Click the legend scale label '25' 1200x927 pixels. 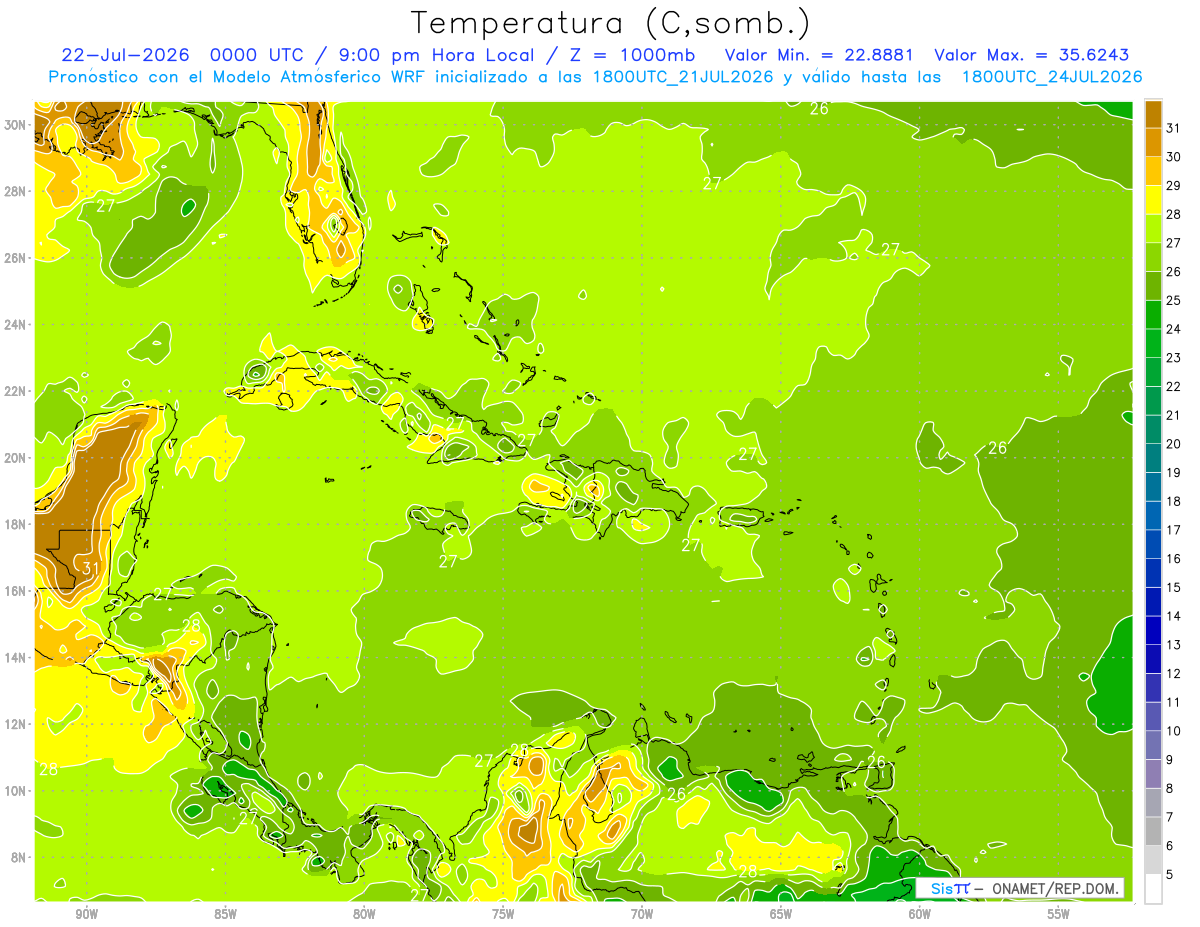1173,300
